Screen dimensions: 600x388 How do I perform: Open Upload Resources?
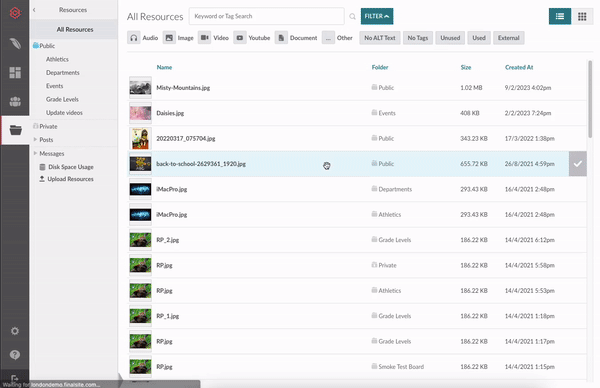70,179
